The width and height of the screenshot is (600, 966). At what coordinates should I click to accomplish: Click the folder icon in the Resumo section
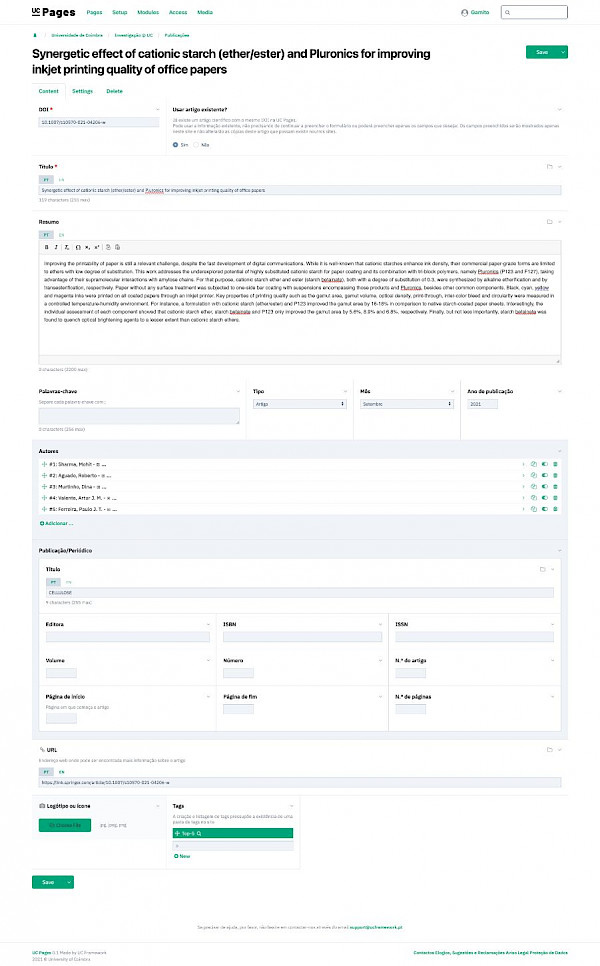point(549,221)
